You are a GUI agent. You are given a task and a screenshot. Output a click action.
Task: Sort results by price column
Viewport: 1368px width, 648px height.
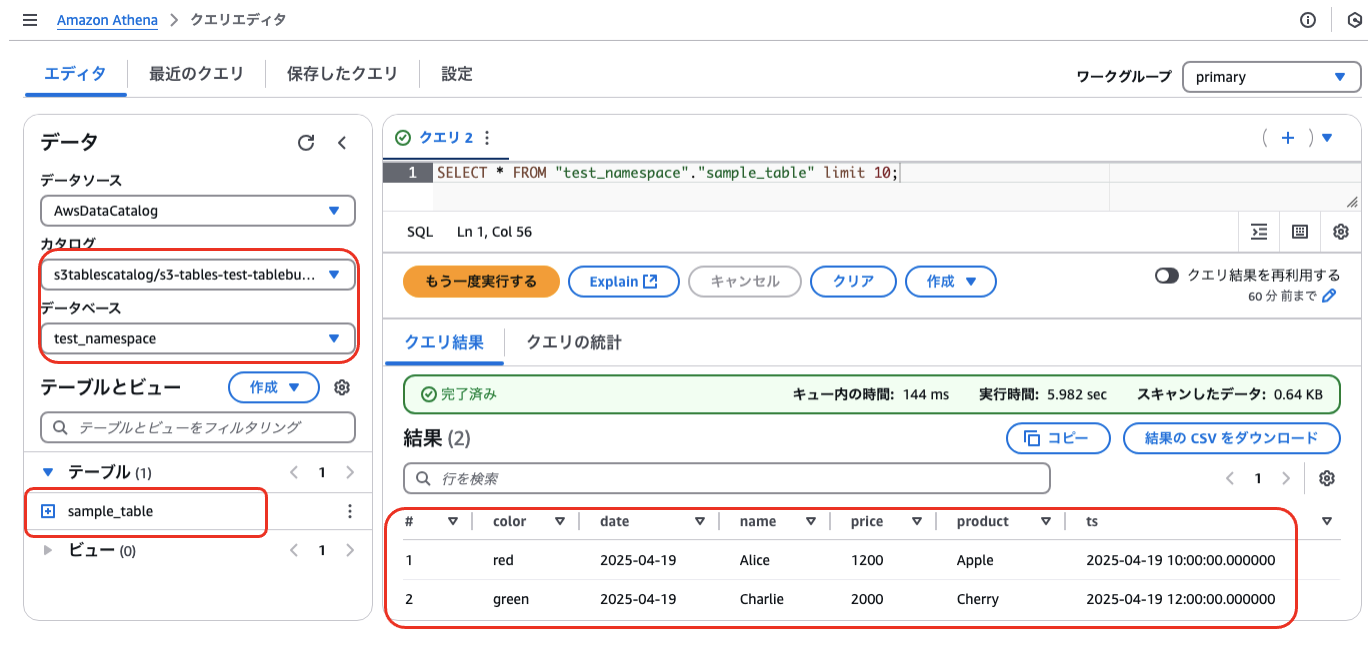click(x=916, y=521)
